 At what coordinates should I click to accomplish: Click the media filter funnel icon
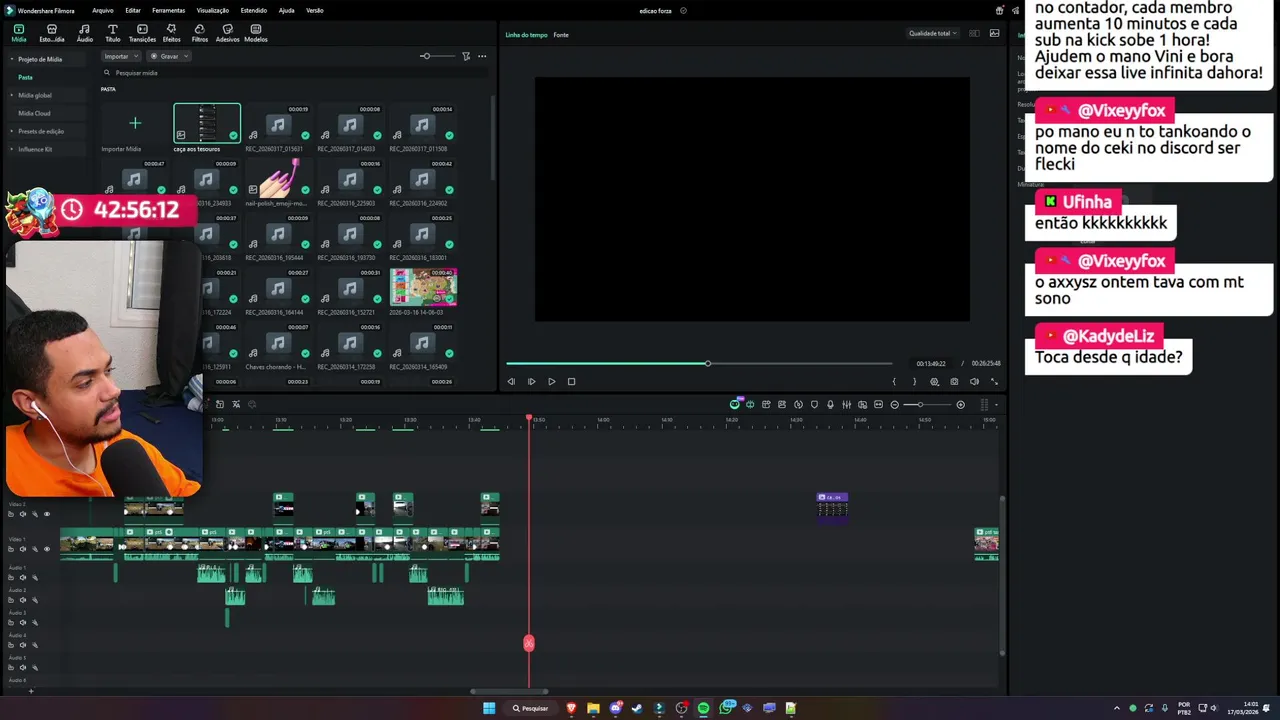tap(466, 56)
